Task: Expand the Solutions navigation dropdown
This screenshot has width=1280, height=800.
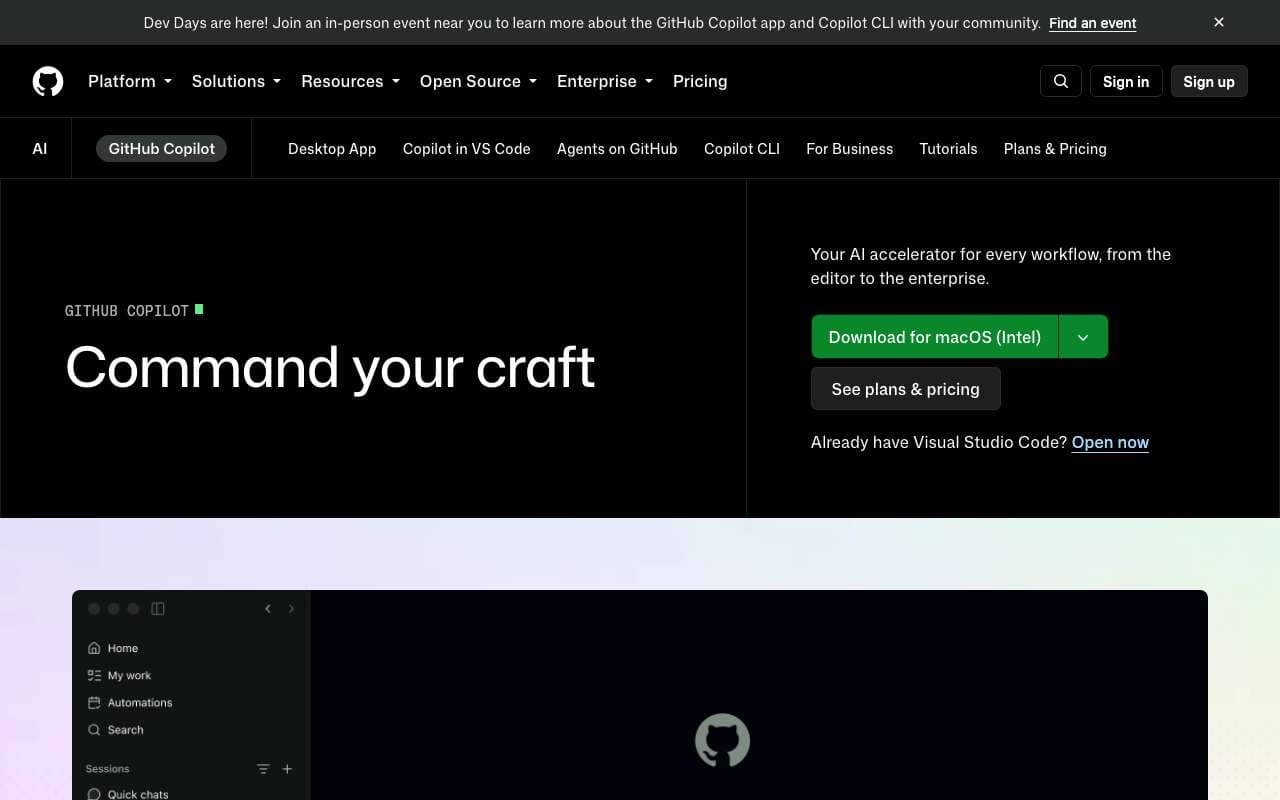Action: click(x=236, y=81)
